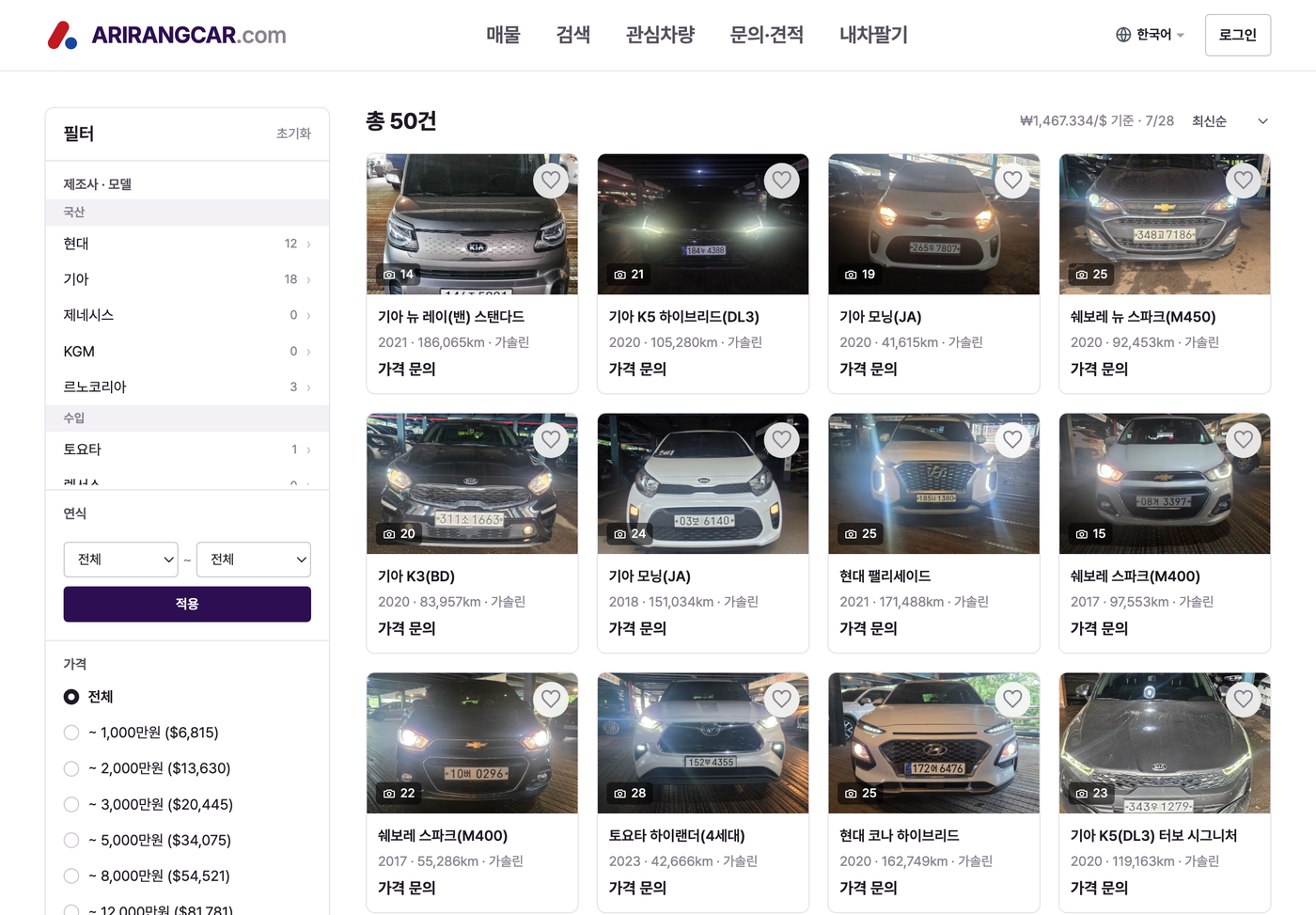Screen dimensions: 1316x915
Task: Favorite the 2018 기아 모닝(JA) heart icon
Action: (782, 440)
